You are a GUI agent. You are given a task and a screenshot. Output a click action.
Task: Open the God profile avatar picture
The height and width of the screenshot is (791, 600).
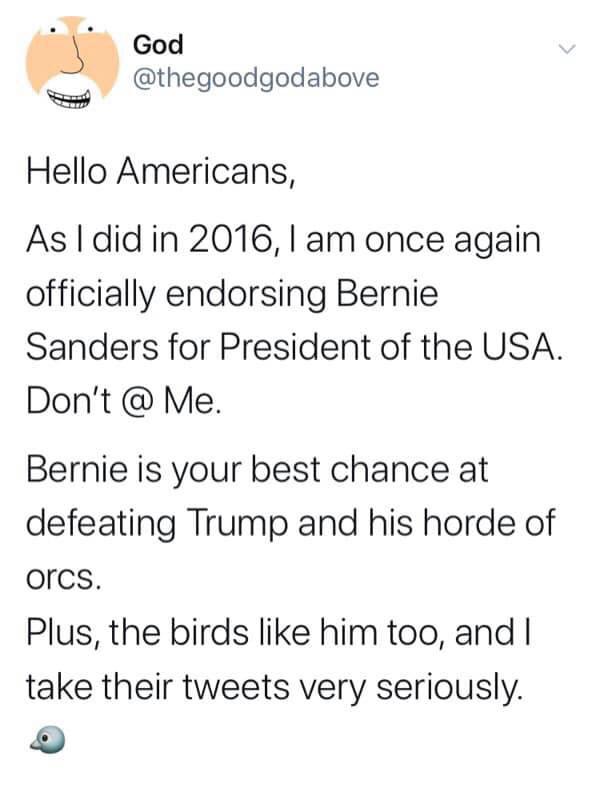tap(72, 63)
